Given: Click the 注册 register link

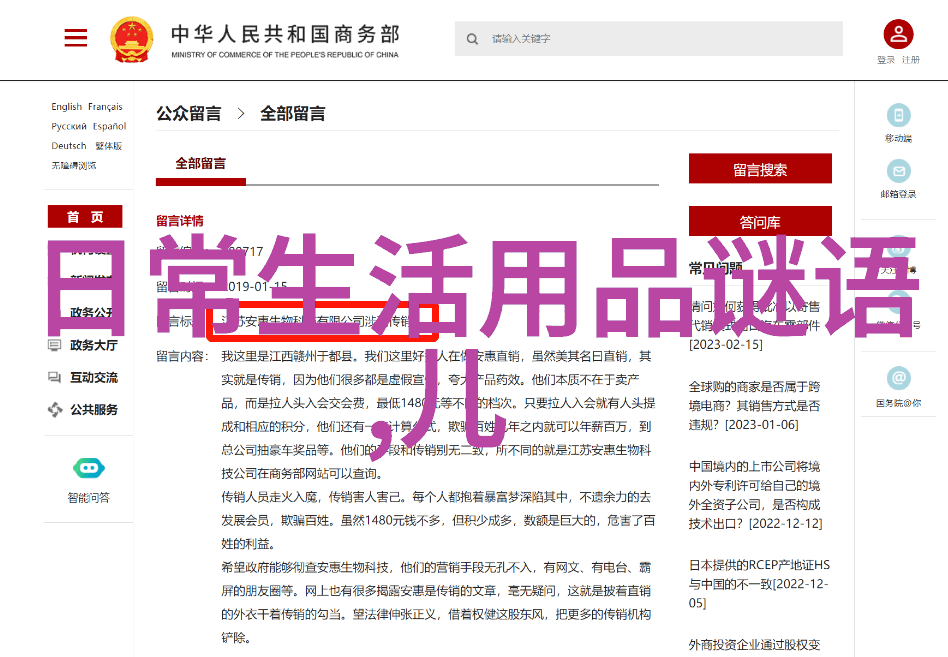Looking at the screenshot, I should (x=910, y=60).
